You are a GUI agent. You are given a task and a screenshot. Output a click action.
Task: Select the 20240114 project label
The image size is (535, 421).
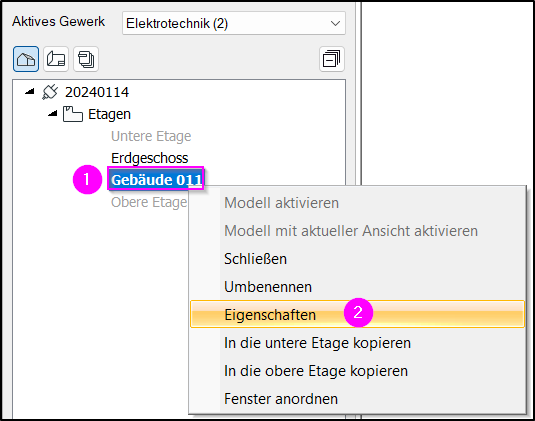pos(97,92)
